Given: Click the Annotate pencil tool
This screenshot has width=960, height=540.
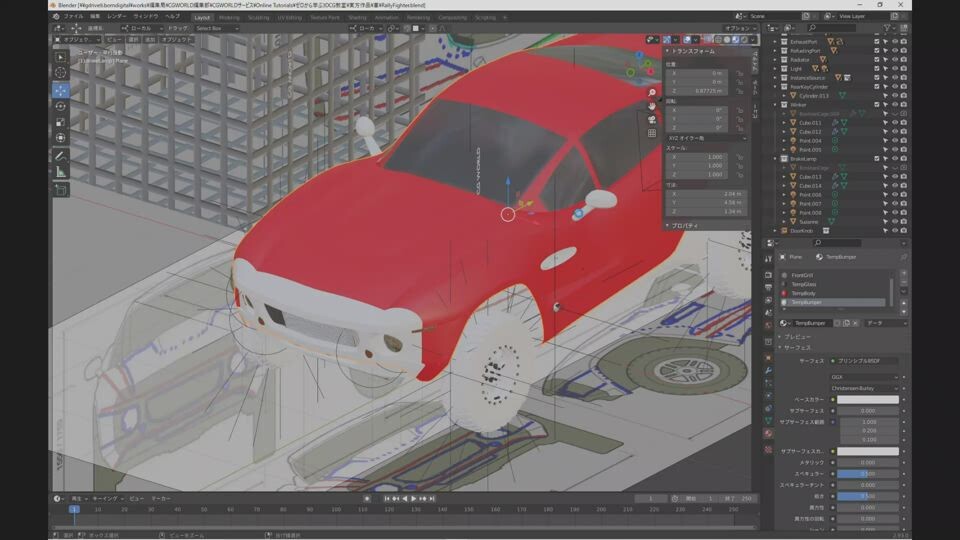Looking at the screenshot, I should coord(61,155).
